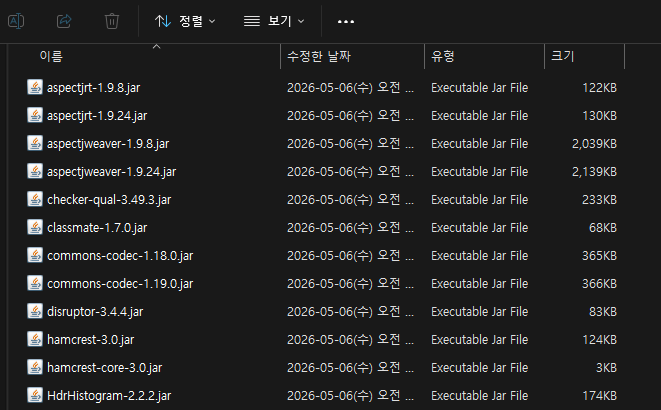Click the Share icon in the toolbar

tap(64, 21)
